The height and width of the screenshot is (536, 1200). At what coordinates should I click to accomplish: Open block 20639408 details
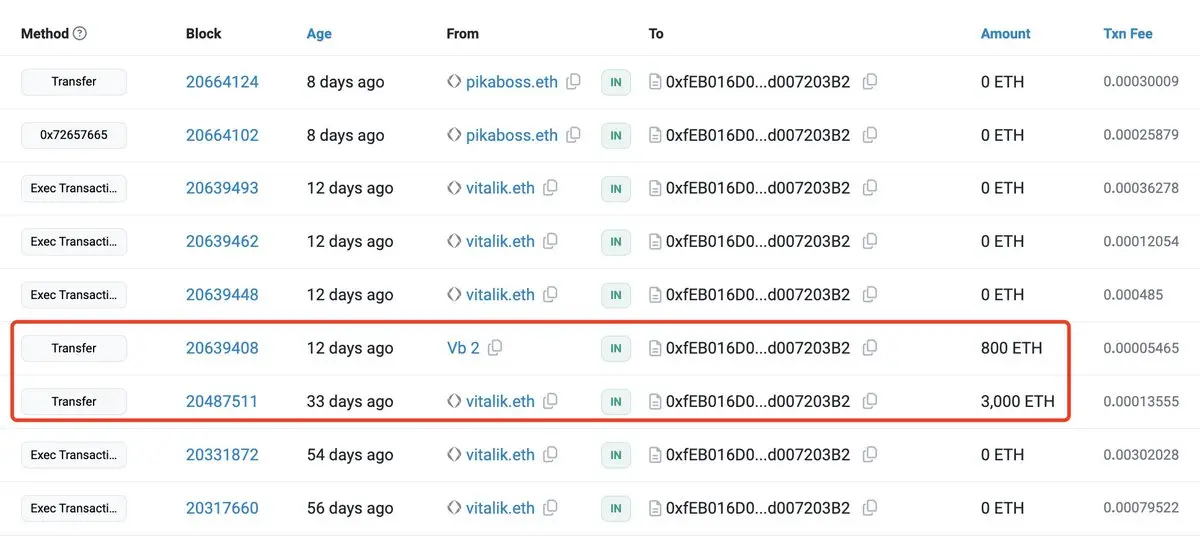[222, 348]
